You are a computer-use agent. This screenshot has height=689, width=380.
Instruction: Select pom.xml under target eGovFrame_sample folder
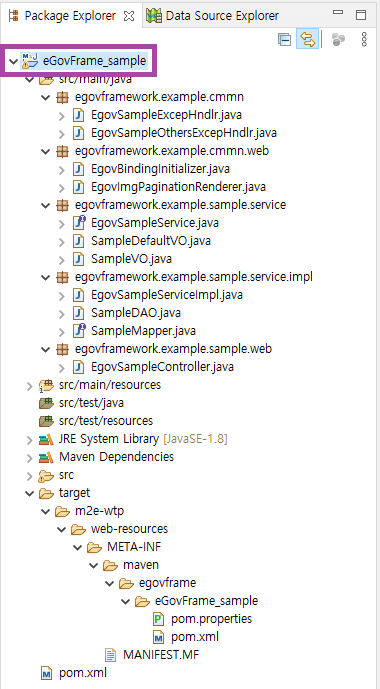coord(195,637)
